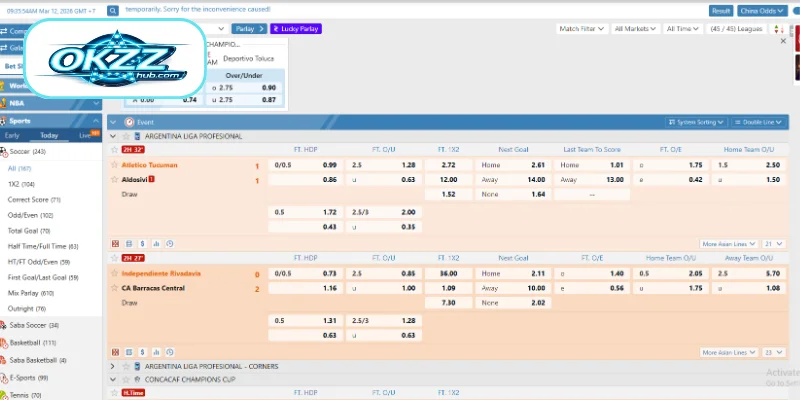Toggle the star next to Independiente Rivadavia
800x400 pixels.
point(115,274)
